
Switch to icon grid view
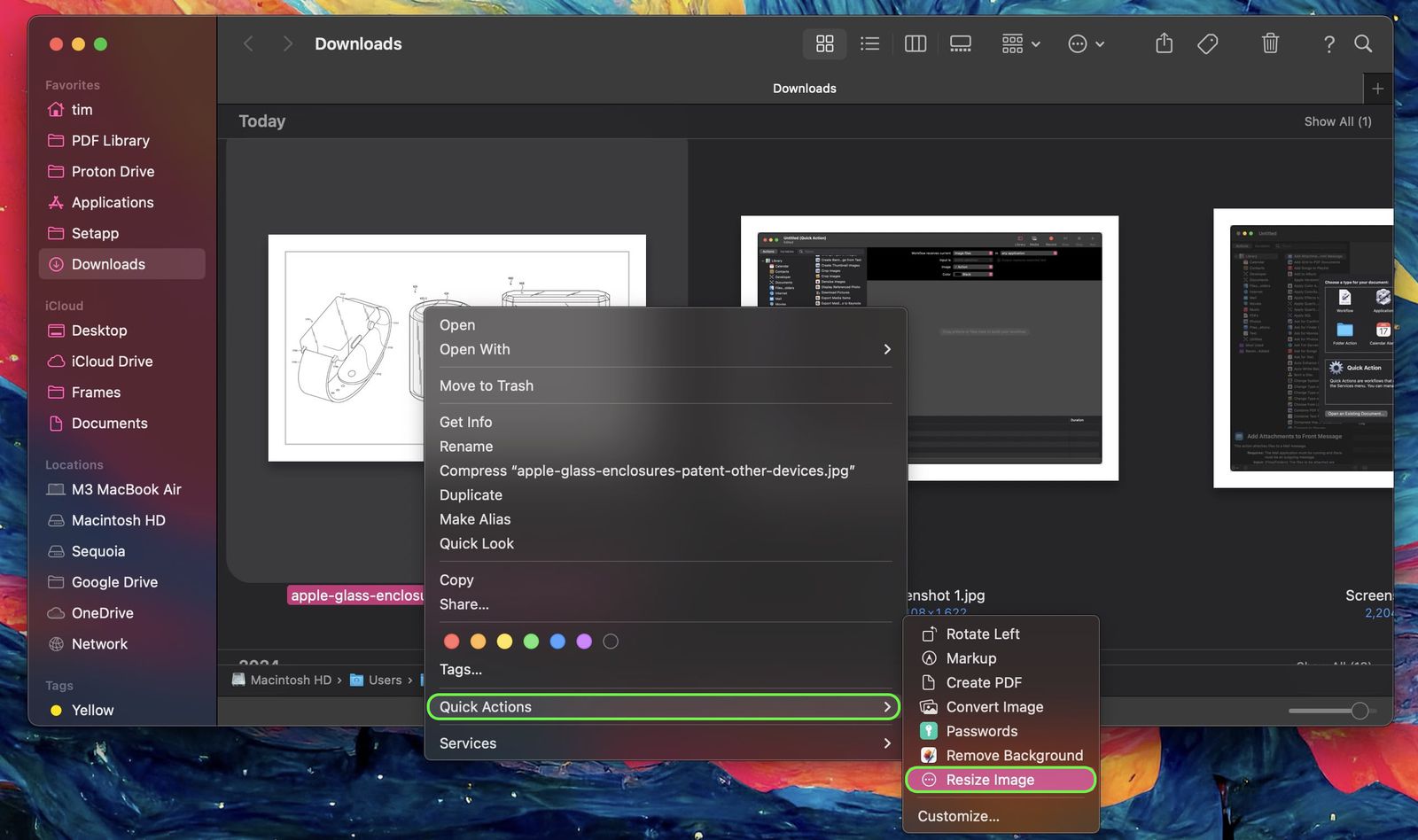[x=824, y=43]
